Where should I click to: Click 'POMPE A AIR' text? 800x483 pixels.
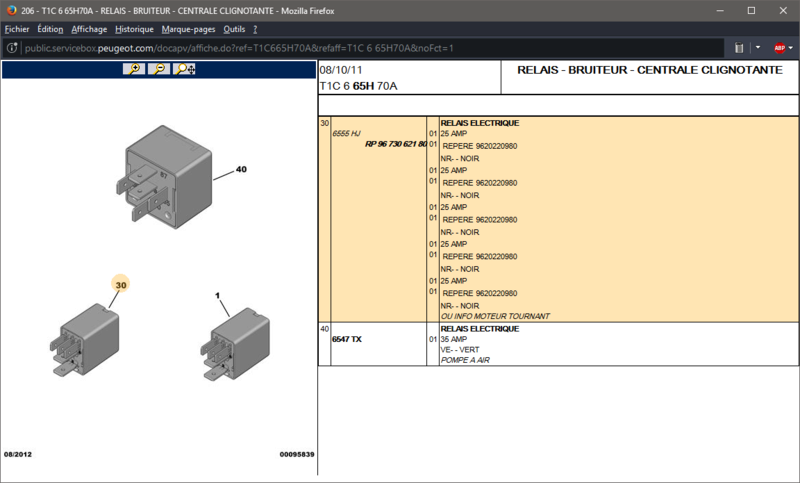pyautogui.click(x=465, y=360)
